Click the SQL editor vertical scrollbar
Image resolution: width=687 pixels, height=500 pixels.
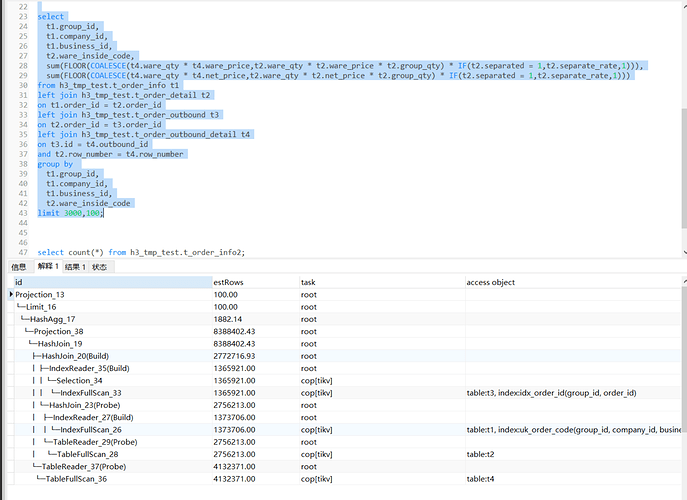tap(684, 168)
